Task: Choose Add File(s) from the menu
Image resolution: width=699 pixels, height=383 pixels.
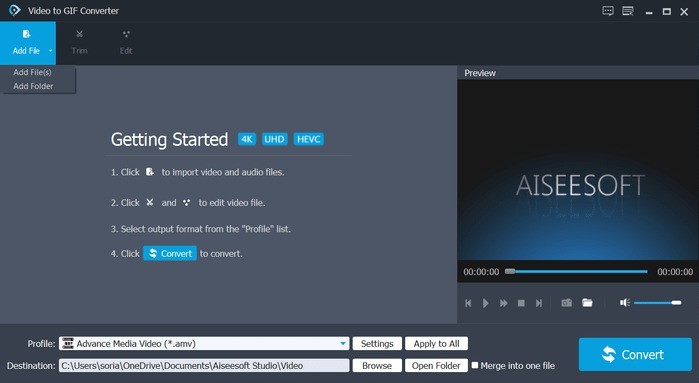Action: (x=32, y=72)
